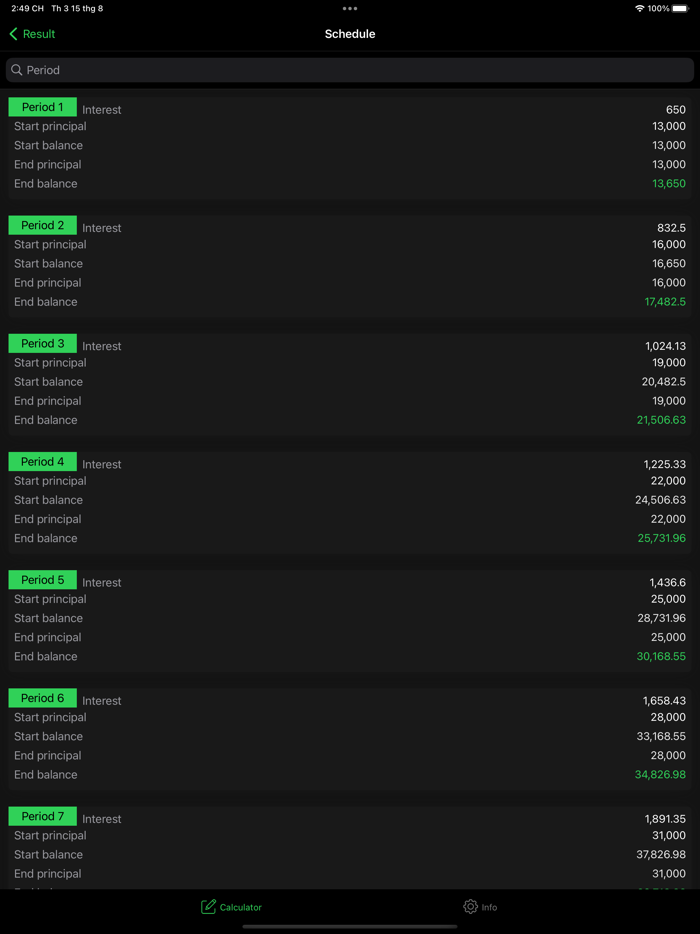The image size is (700, 934).
Task: Tap the battery icon in the status bar
Action: [x=683, y=8]
